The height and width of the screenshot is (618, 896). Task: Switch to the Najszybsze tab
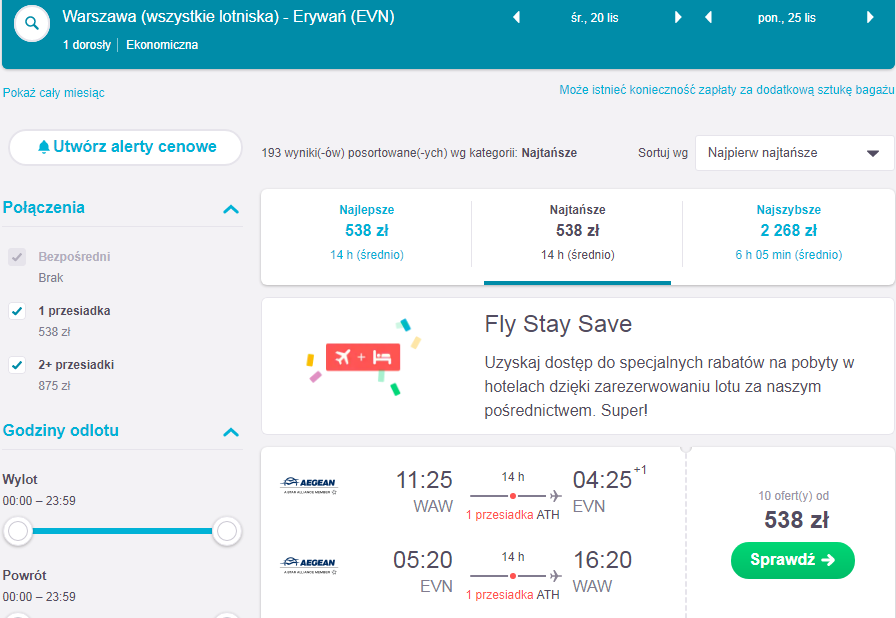coord(789,233)
